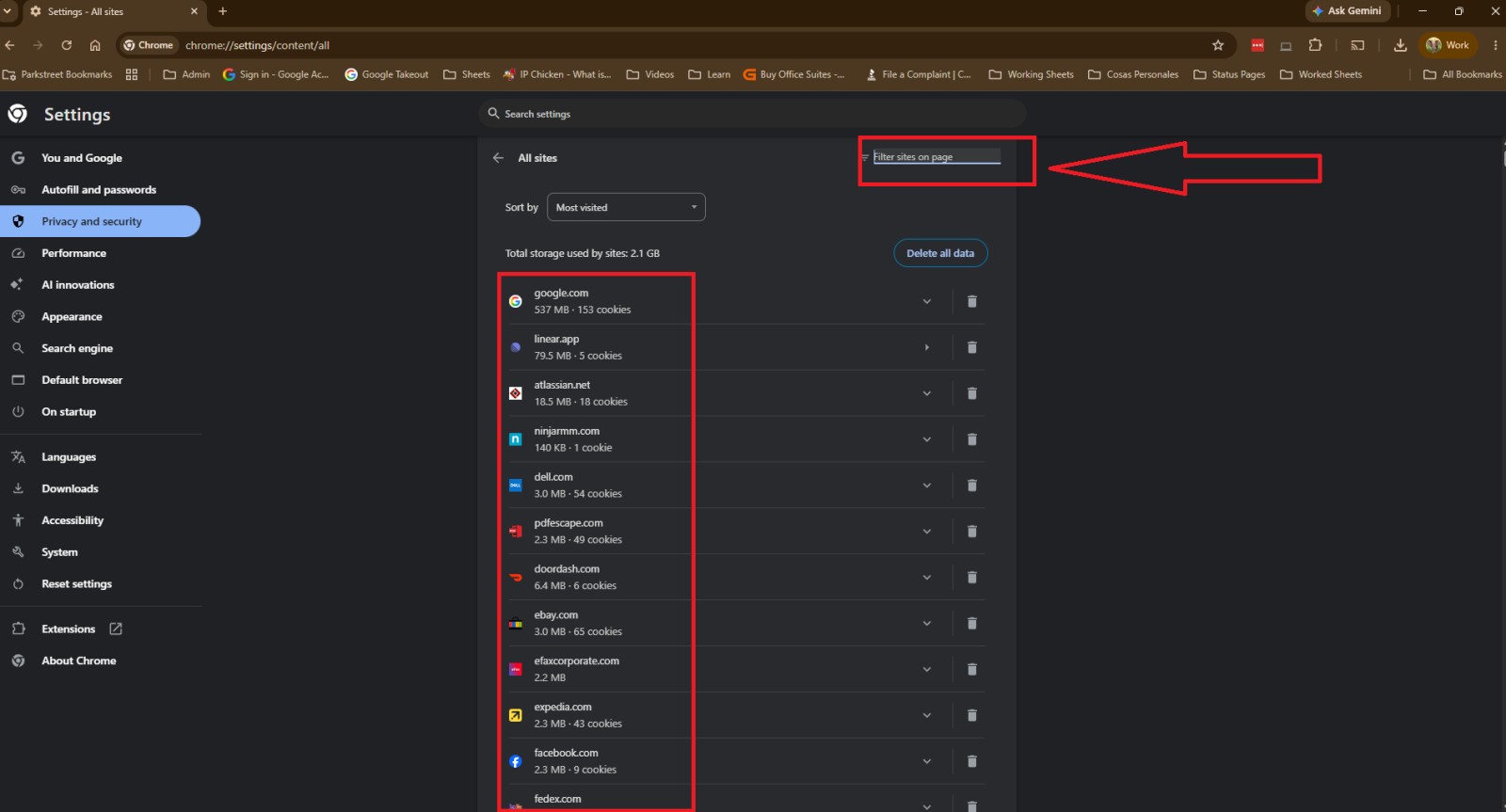This screenshot has height=812, width=1506.
Task: Open the Admin bookmarks folder
Action: pos(186,74)
